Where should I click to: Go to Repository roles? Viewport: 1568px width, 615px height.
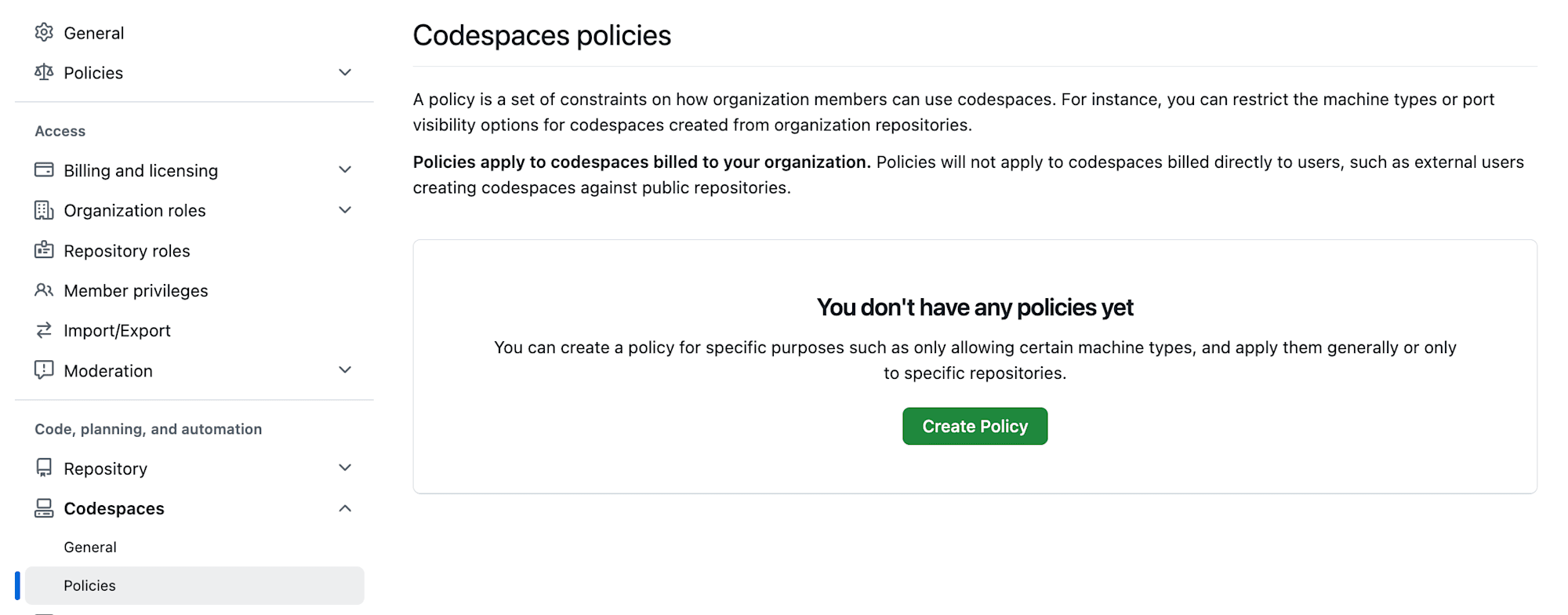click(x=194, y=251)
